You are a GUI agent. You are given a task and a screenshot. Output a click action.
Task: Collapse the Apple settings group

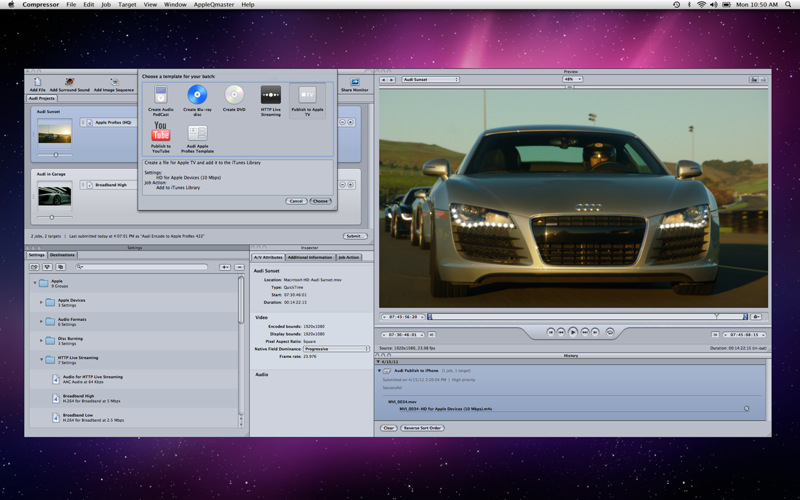pos(35,283)
